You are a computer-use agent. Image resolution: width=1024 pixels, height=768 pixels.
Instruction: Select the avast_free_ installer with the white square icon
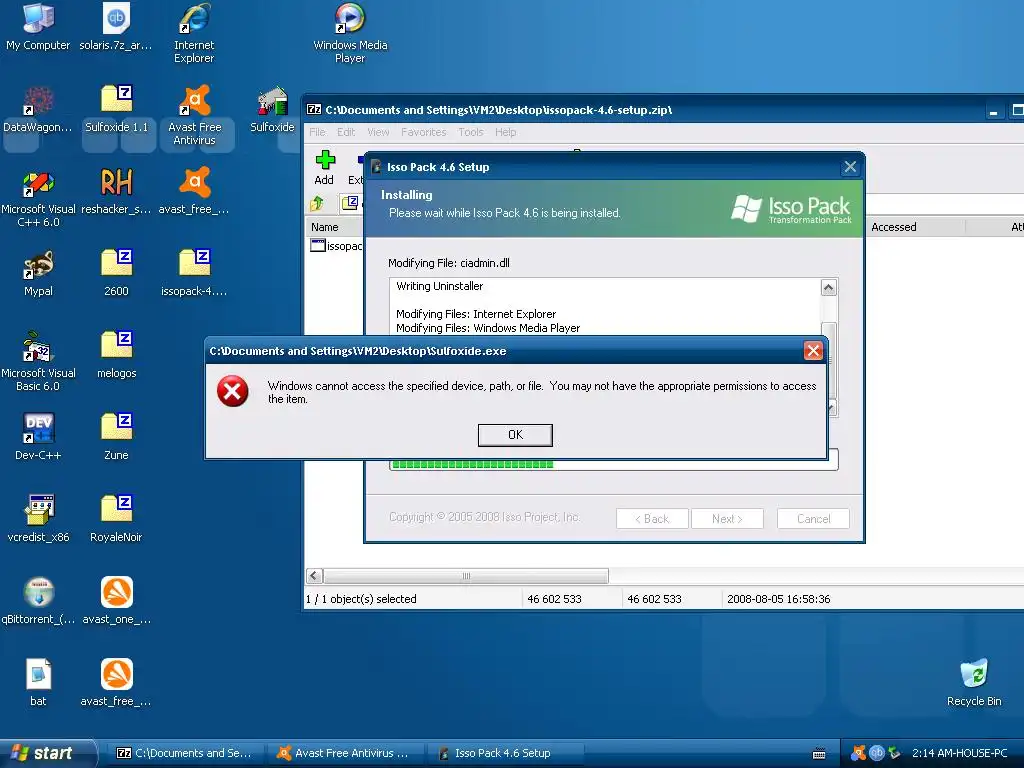point(116,683)
